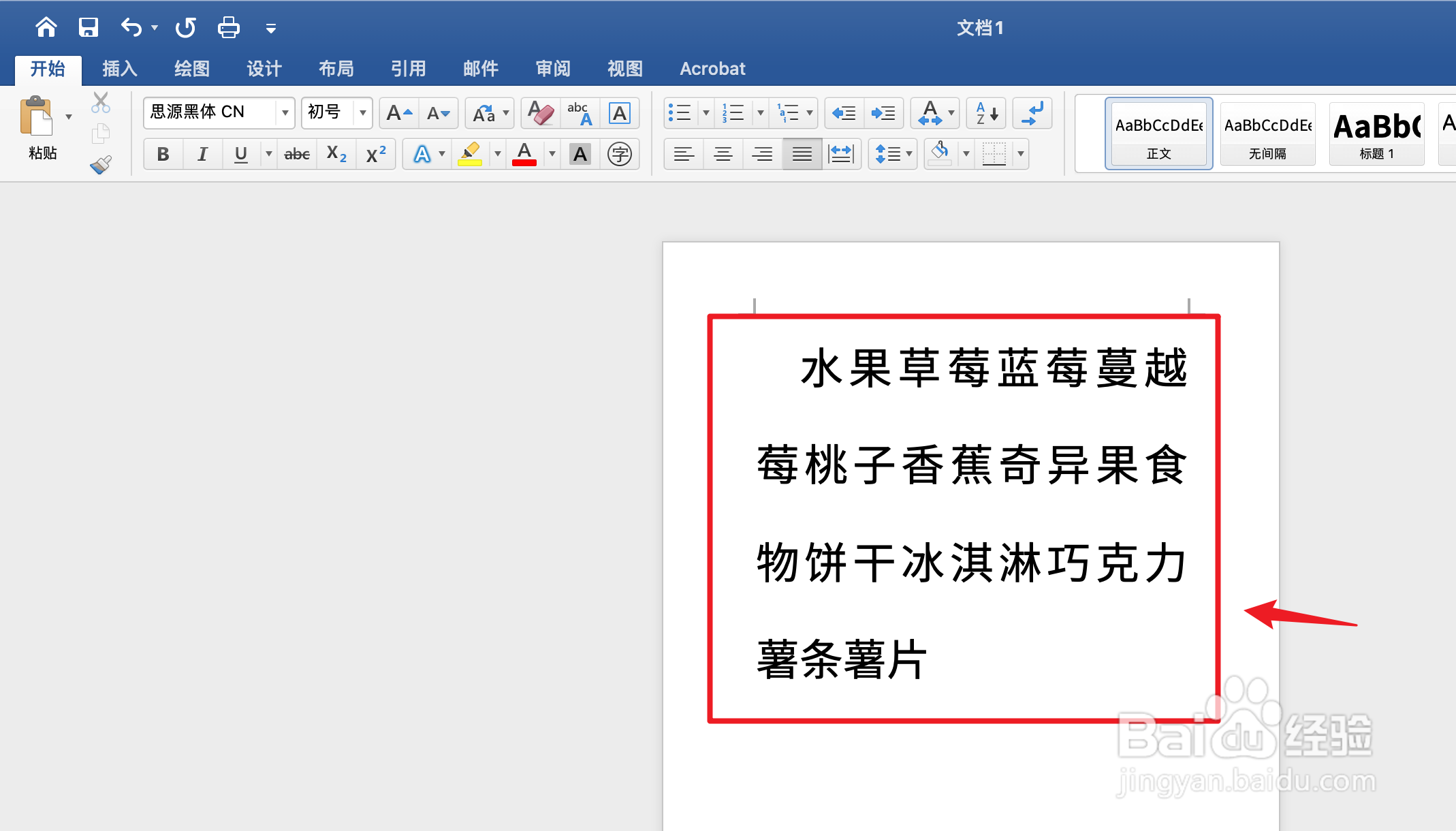The image size is (1456, 831).
Task: Open font color dropdown arrow
Action: [552, 154]
